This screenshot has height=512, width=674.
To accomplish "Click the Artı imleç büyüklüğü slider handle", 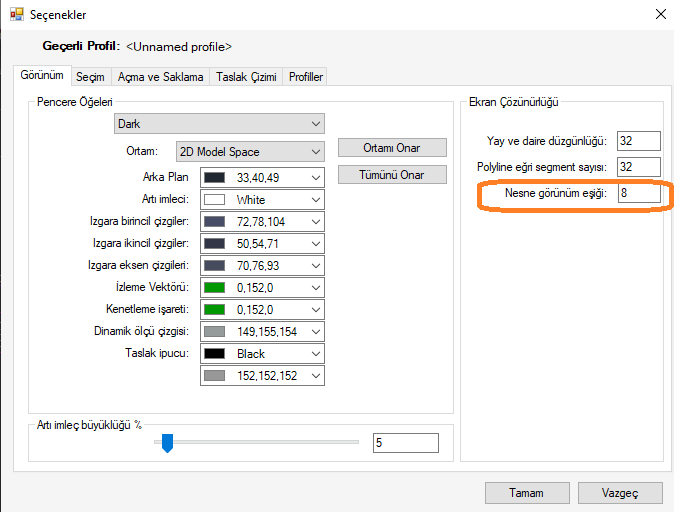I will point(167,442).
